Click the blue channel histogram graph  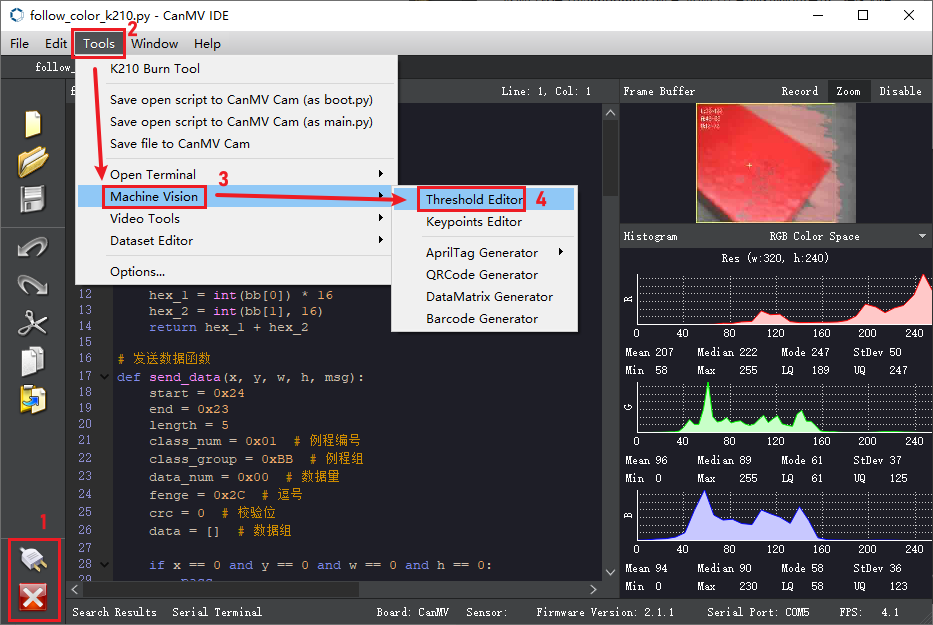pos(784,514)
